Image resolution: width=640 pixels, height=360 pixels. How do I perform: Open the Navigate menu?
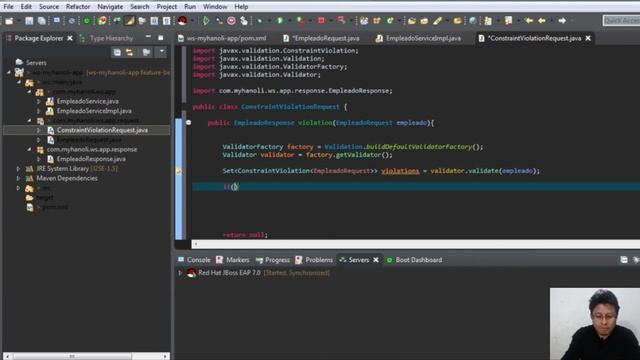click(110, 7)
